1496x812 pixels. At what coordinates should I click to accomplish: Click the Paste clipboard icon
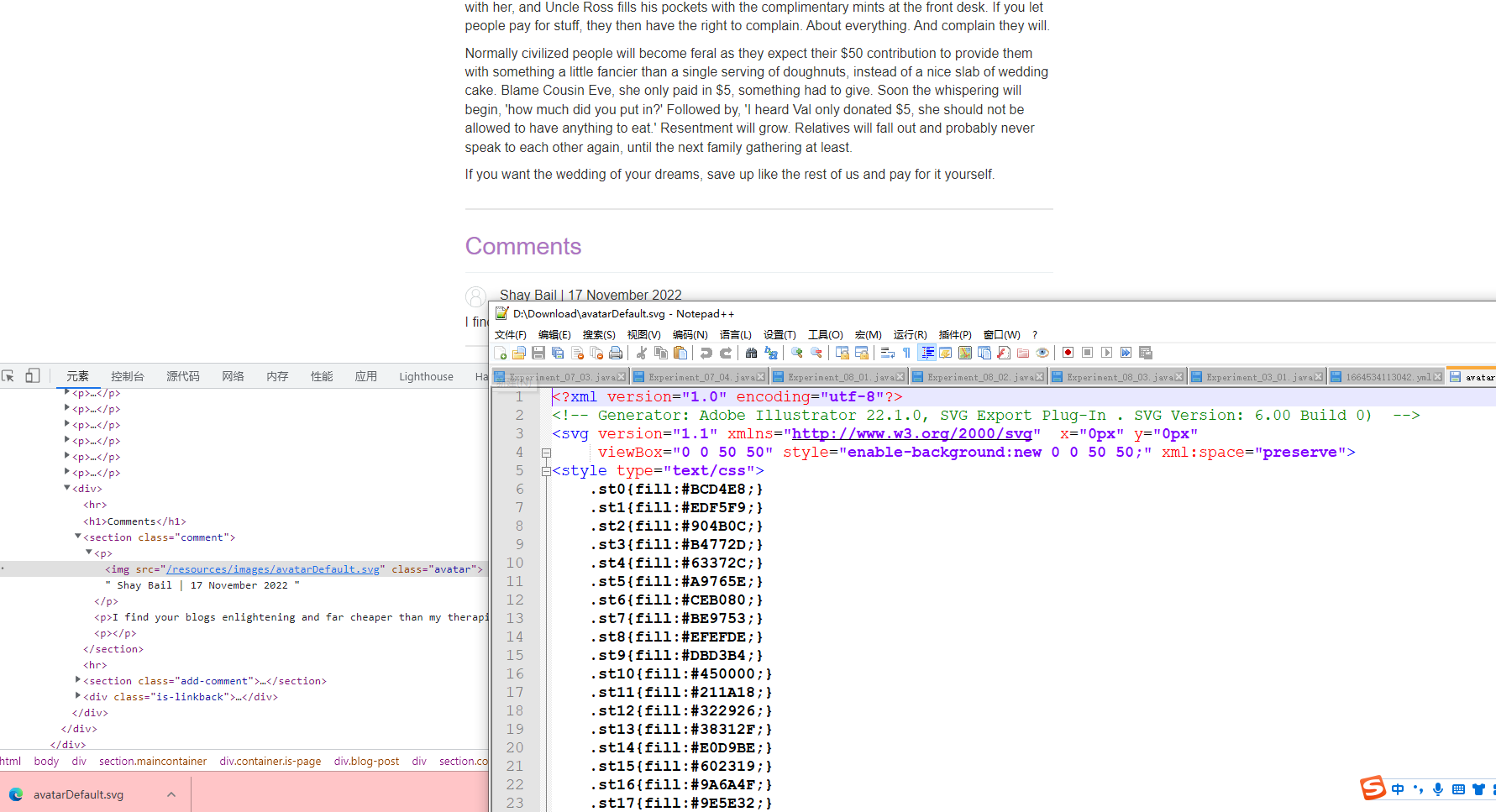(680, 353)
